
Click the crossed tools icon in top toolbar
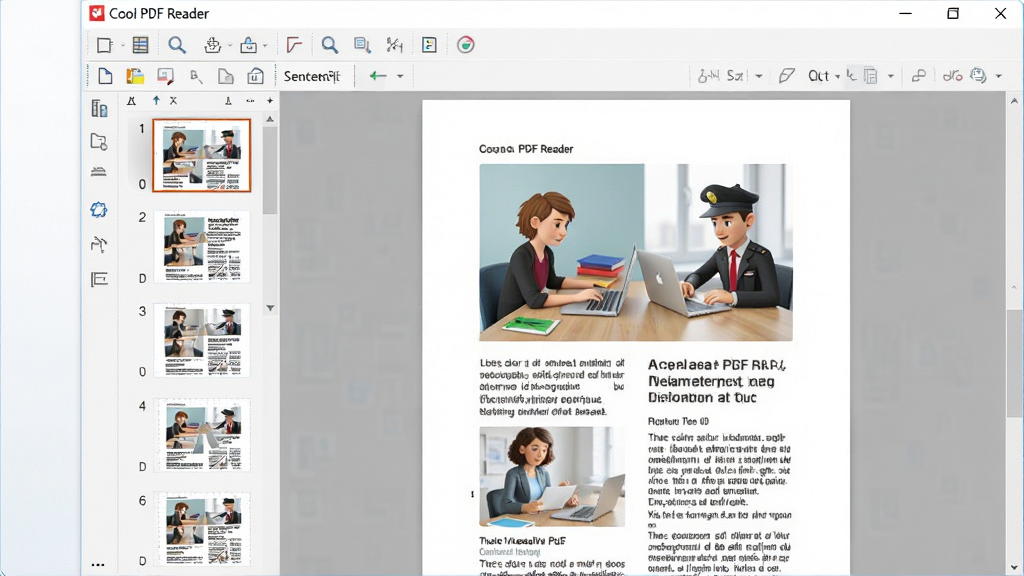394,44
